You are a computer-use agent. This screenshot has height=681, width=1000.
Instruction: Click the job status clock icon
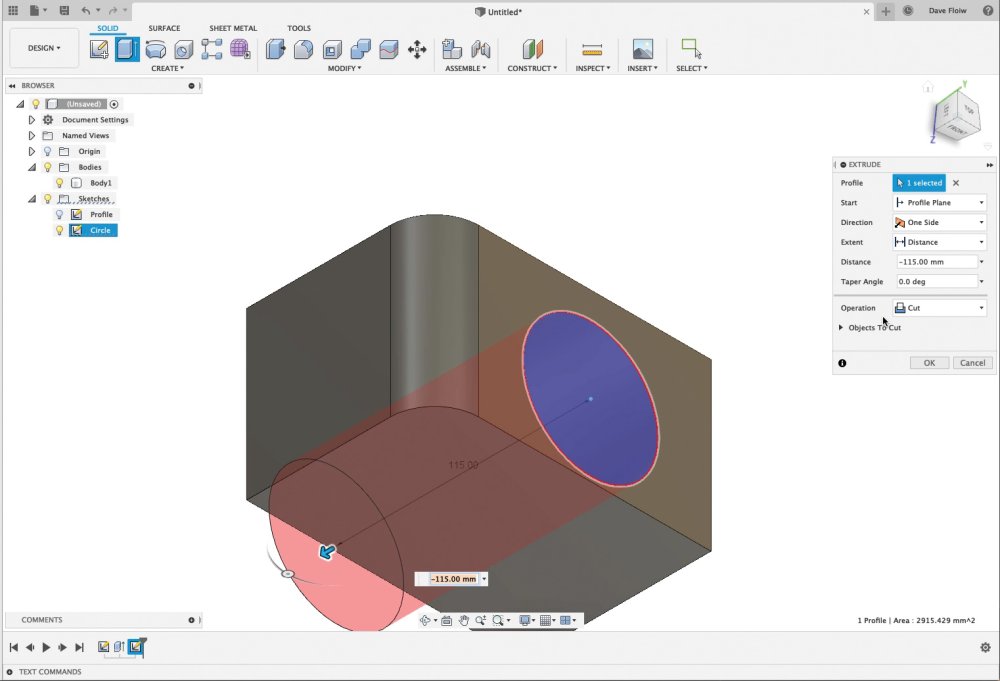point(908,11)
